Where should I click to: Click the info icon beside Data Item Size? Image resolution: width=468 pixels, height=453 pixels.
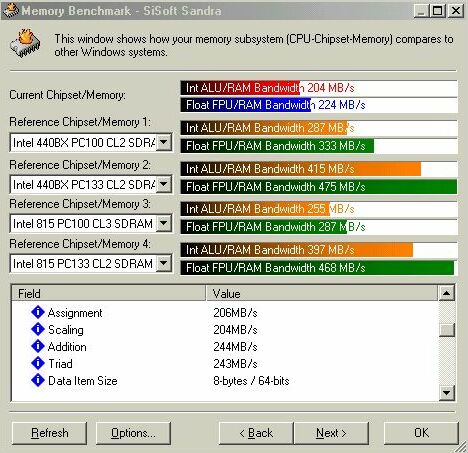pyautogui.click(x=38, y=380)
